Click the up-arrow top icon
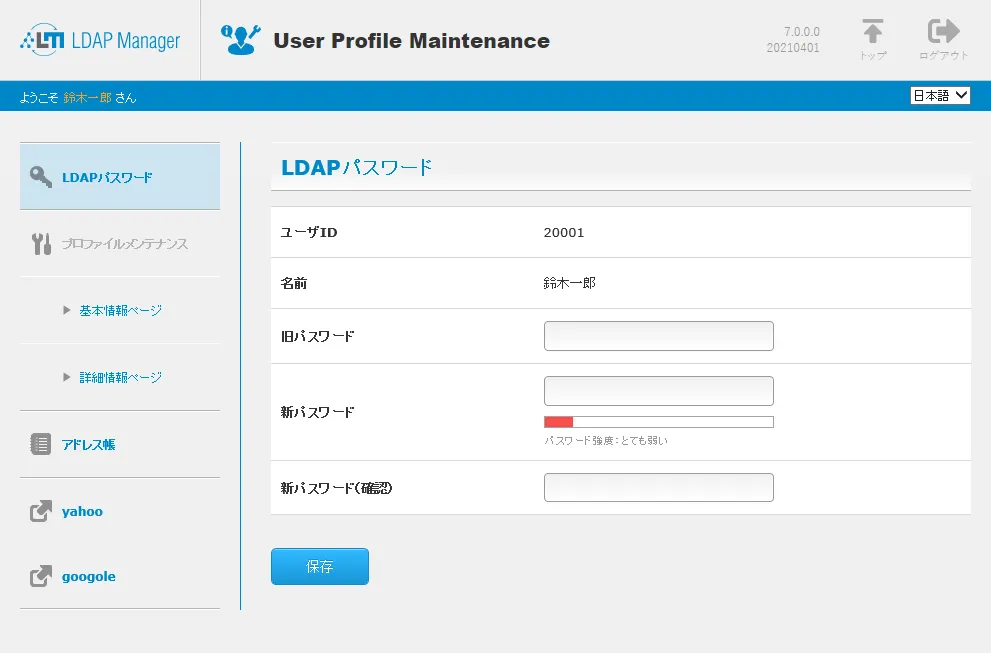 pyautogui.click(x=873, y=31)
